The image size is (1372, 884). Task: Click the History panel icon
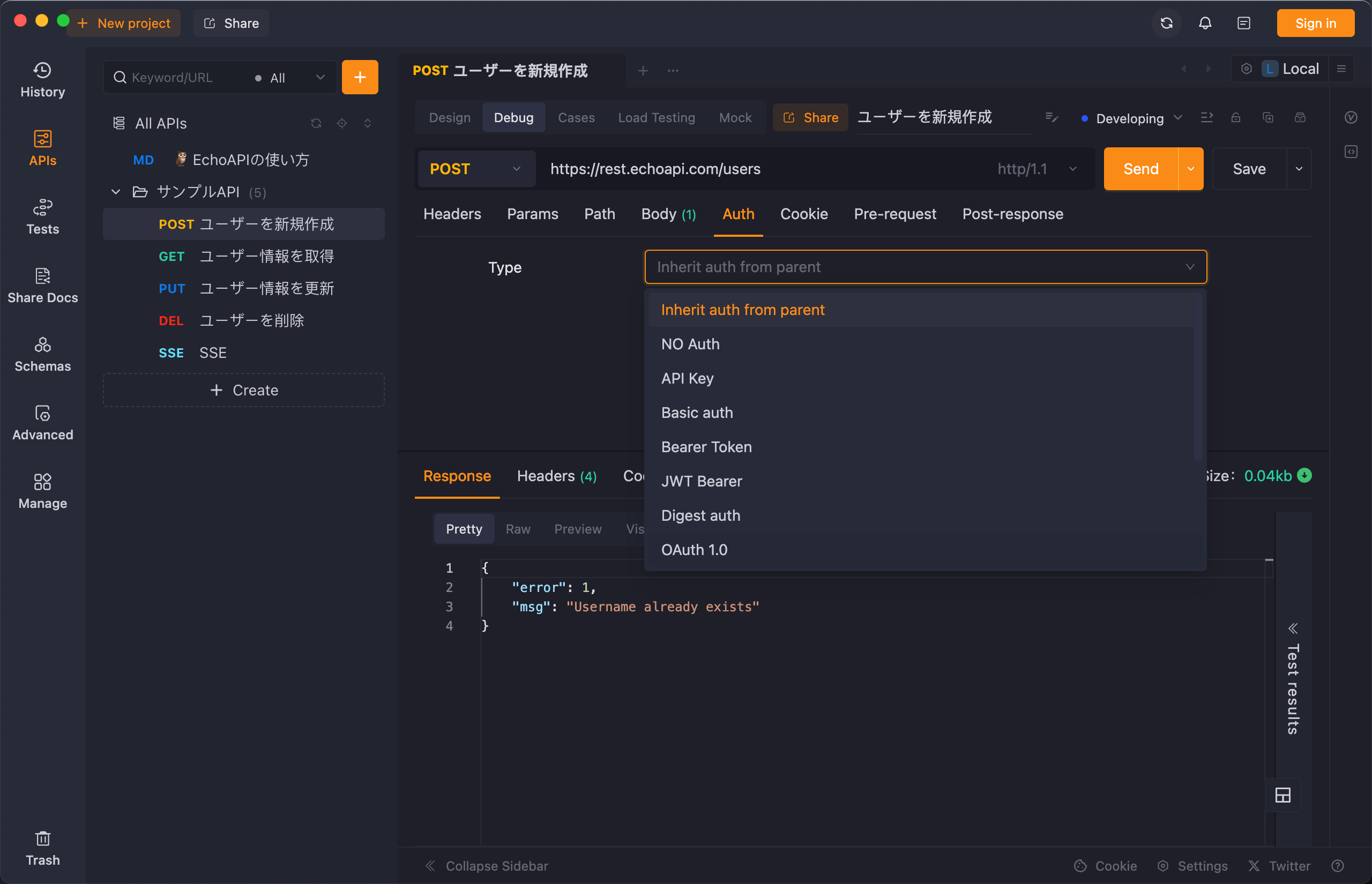[x=42, y=80]
